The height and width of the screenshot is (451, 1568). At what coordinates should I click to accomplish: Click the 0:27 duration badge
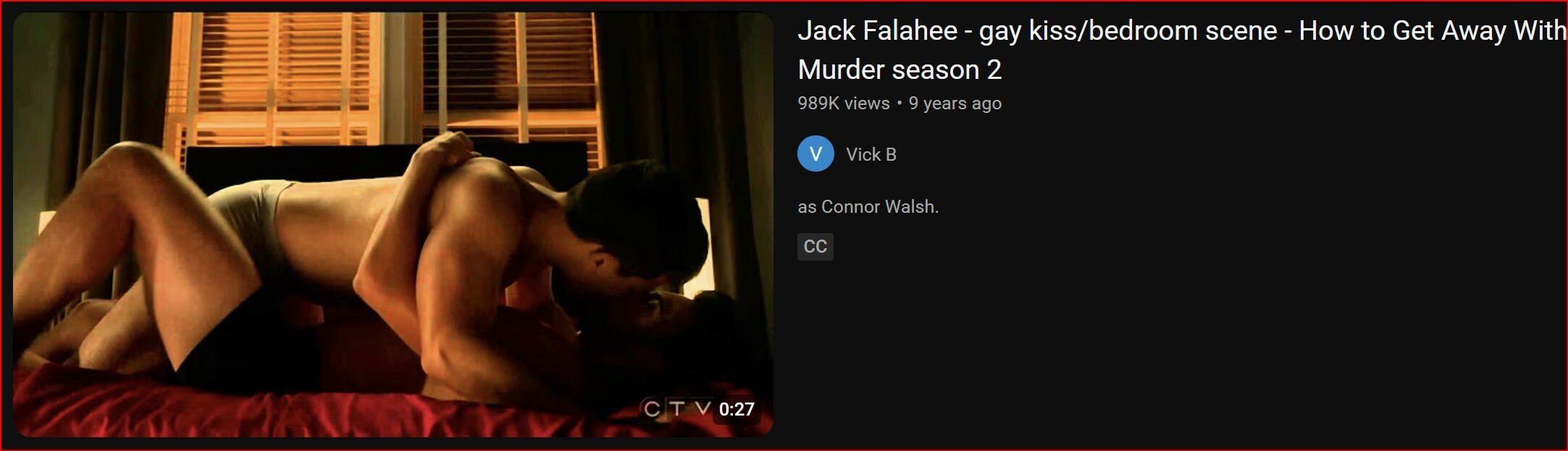[x=737, y=409]
